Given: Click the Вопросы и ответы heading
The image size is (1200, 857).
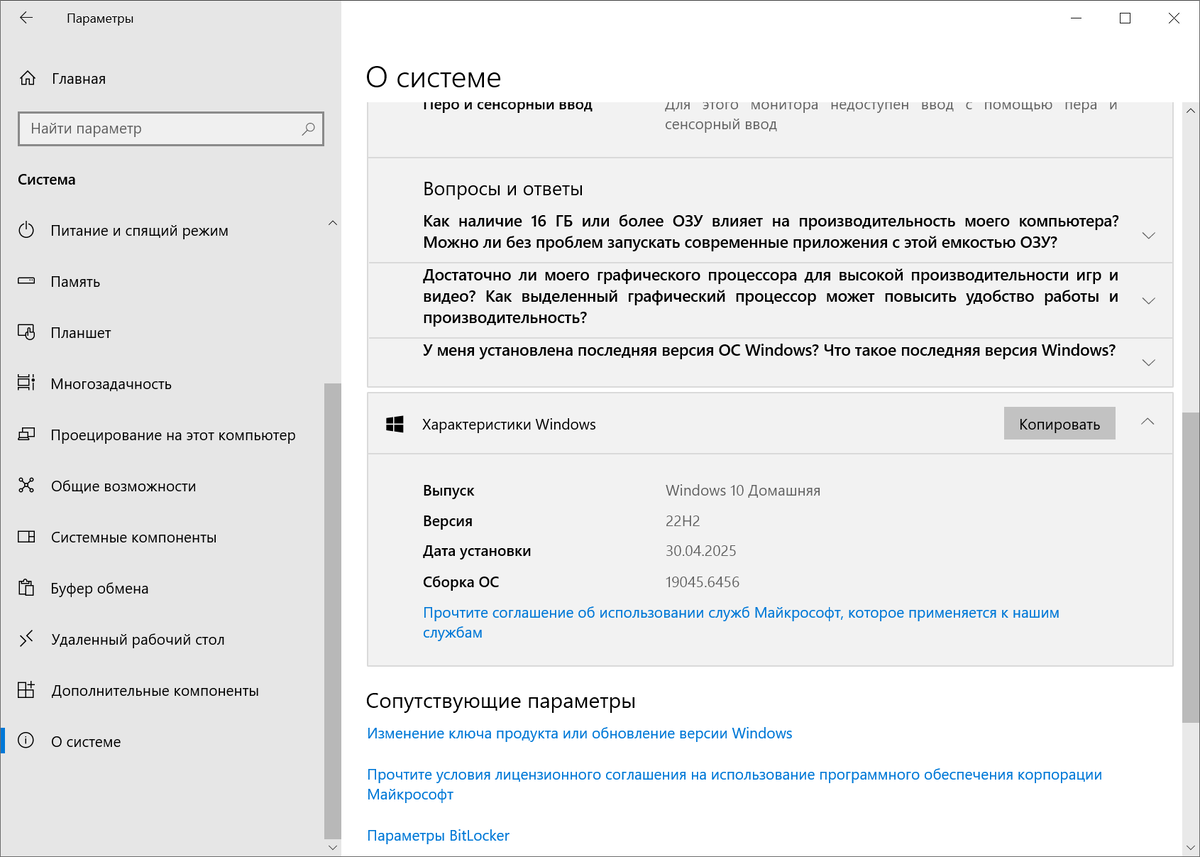Looking at the screenshot, I should [503, 189].
